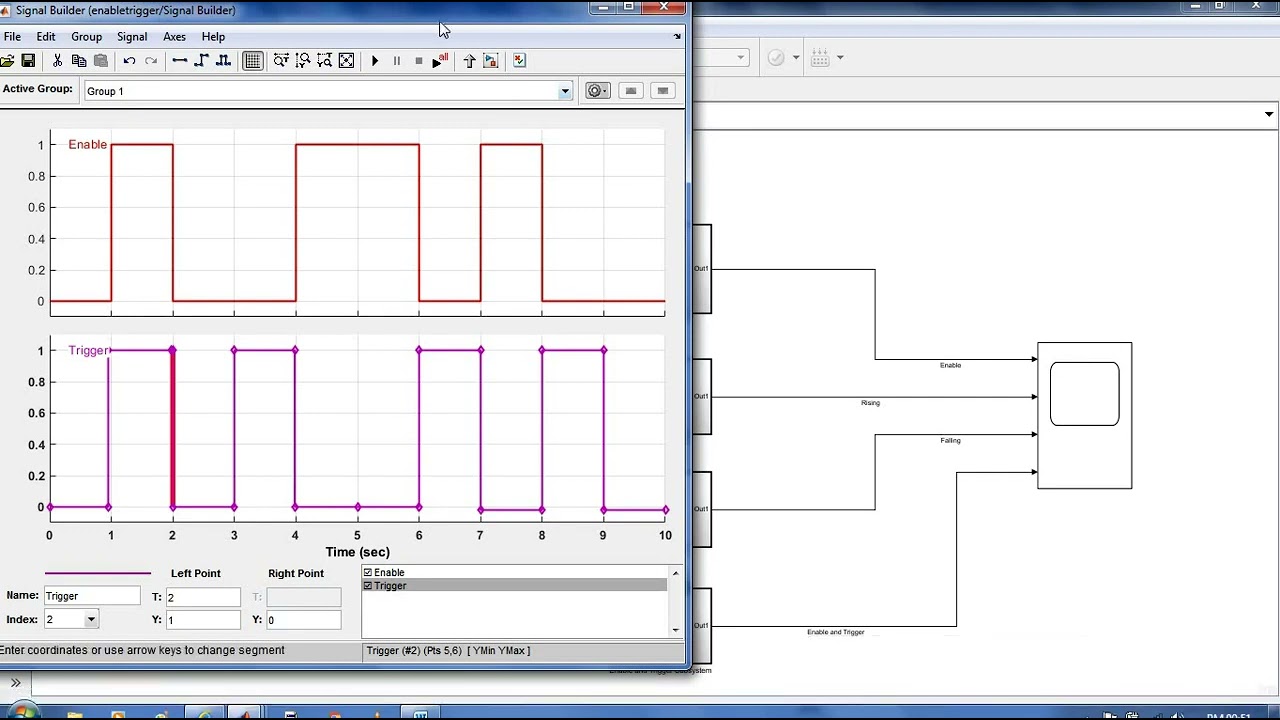Click the Falling signal label in model

pyautogui.click(x=950, y=441)
